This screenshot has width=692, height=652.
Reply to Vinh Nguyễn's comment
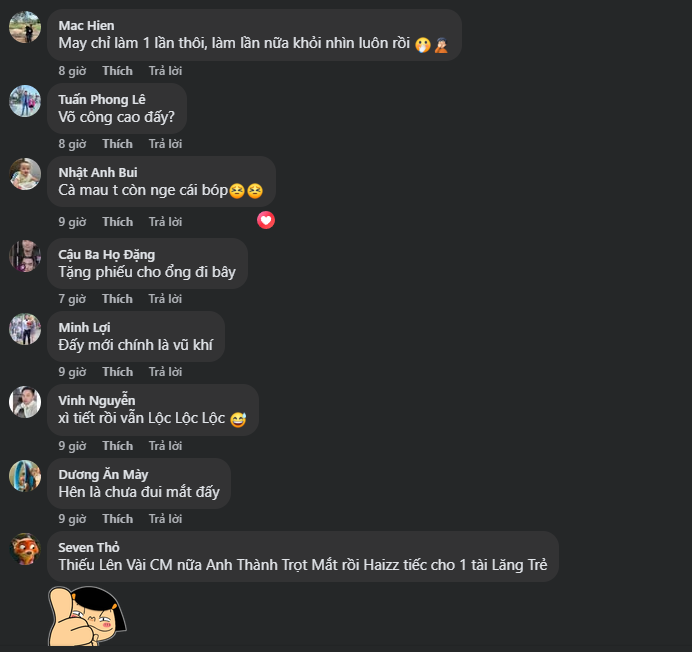click(x=165, y=446)
